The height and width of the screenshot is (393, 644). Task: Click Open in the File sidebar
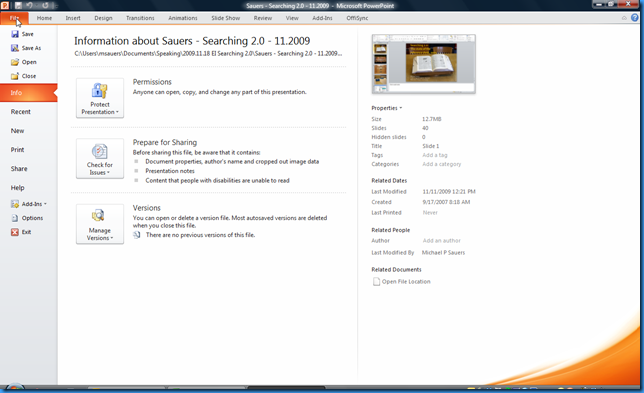pos(23,62)
